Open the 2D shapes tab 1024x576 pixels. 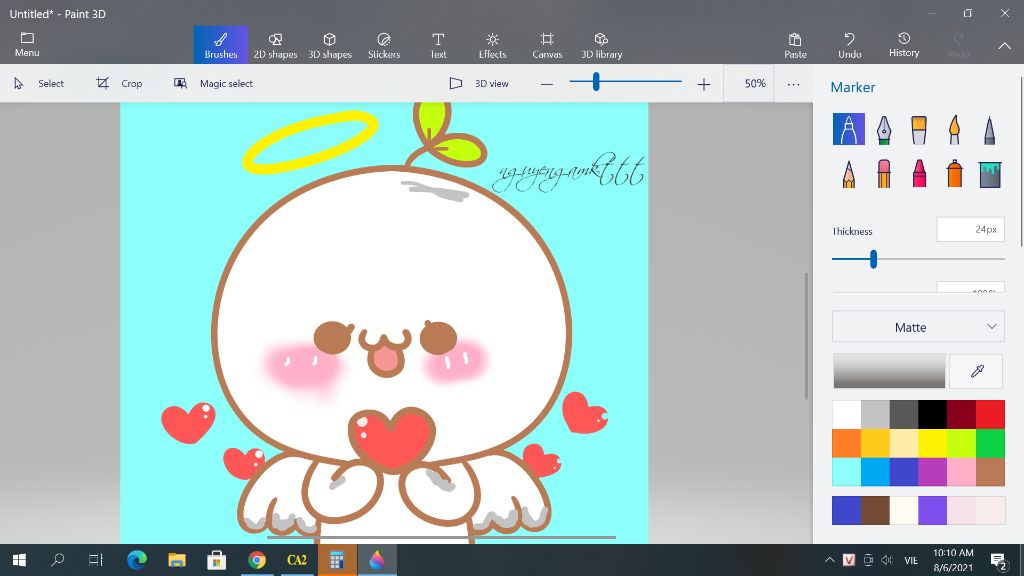click(x=275, y=45)
